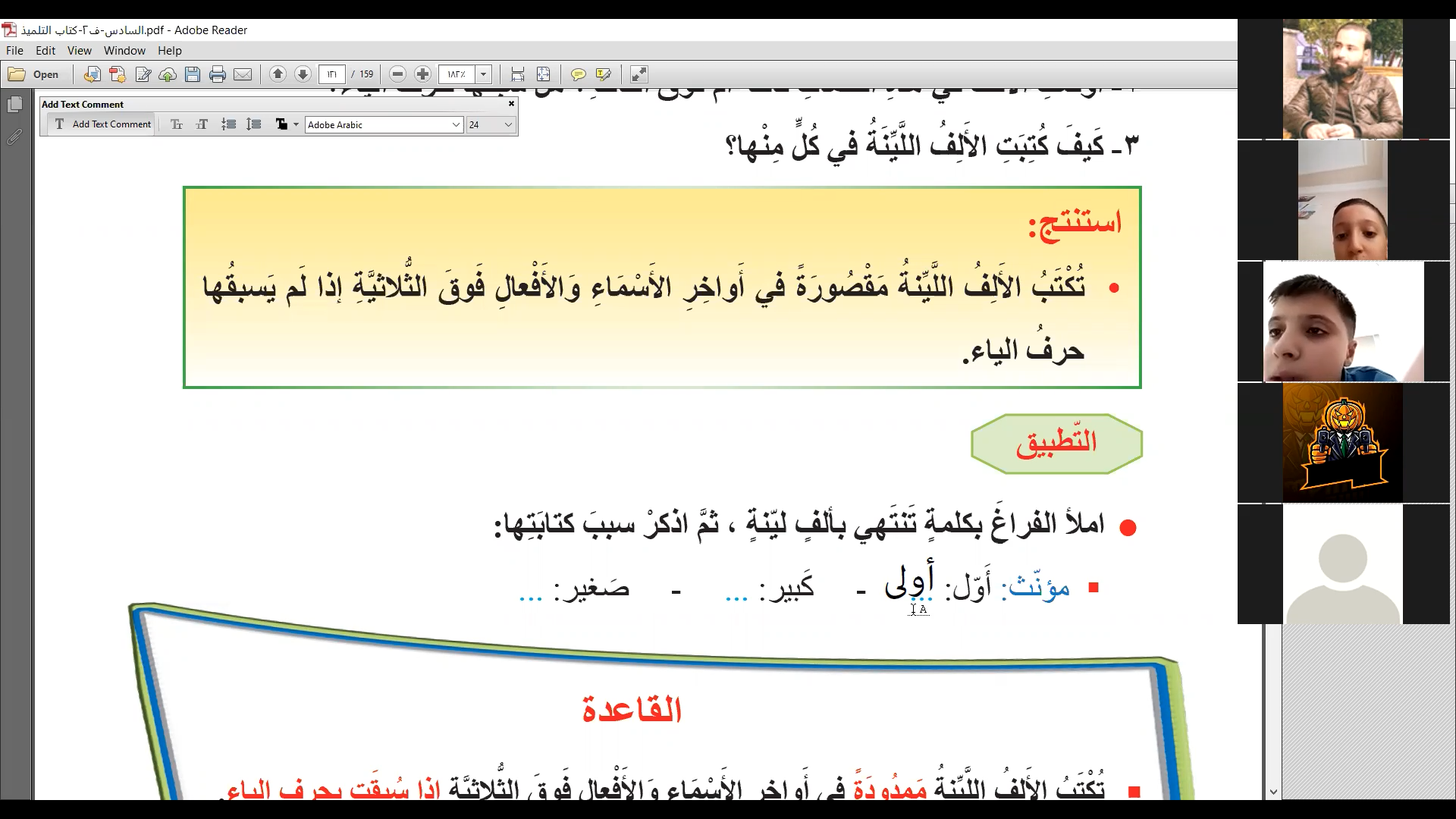Close the Add Text Comment toolbar
This screenshot has width=1456, height=819.
click(x=511, y=104)
